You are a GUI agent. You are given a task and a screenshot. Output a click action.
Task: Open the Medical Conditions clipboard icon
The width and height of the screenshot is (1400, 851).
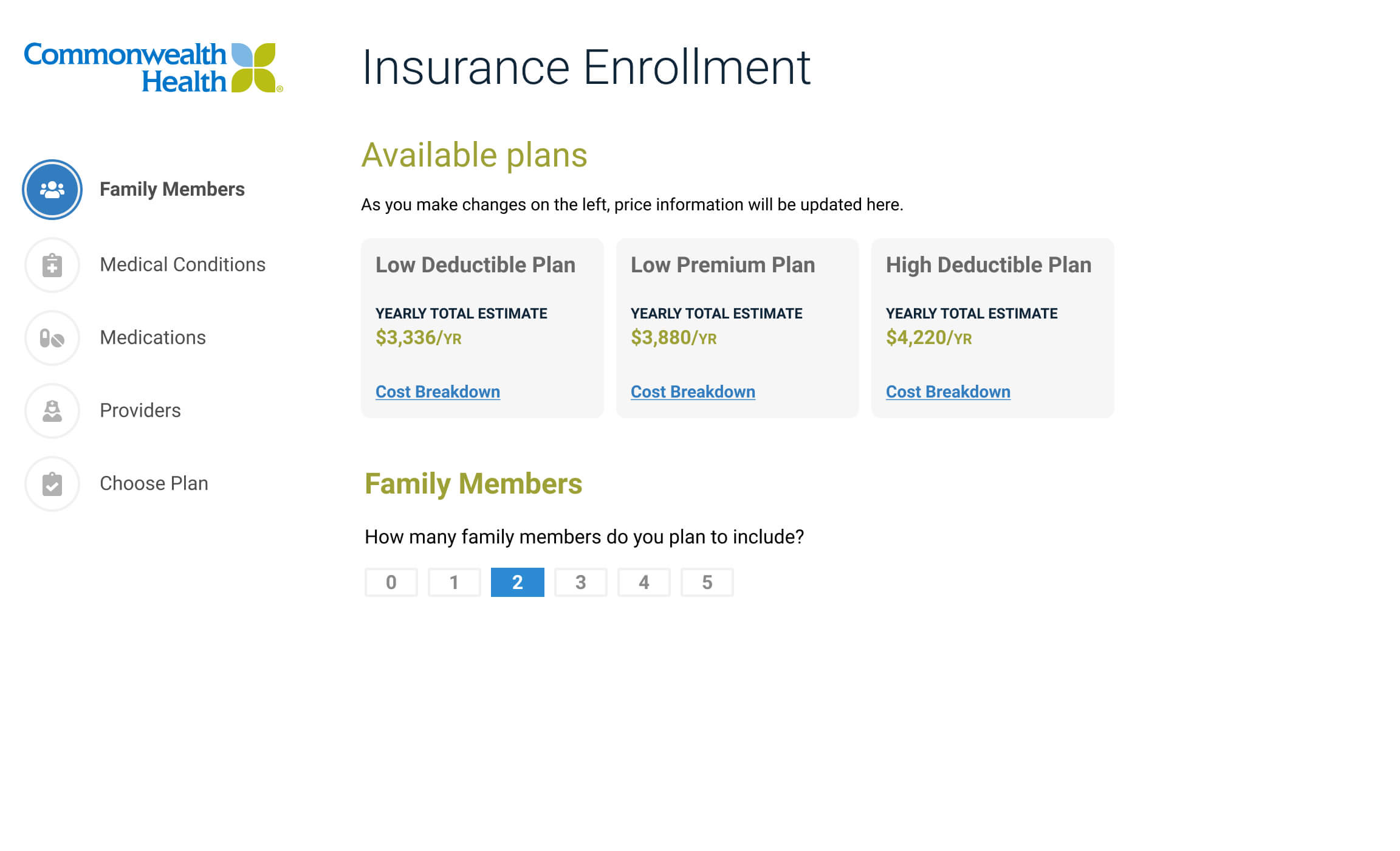click(52, 265)
